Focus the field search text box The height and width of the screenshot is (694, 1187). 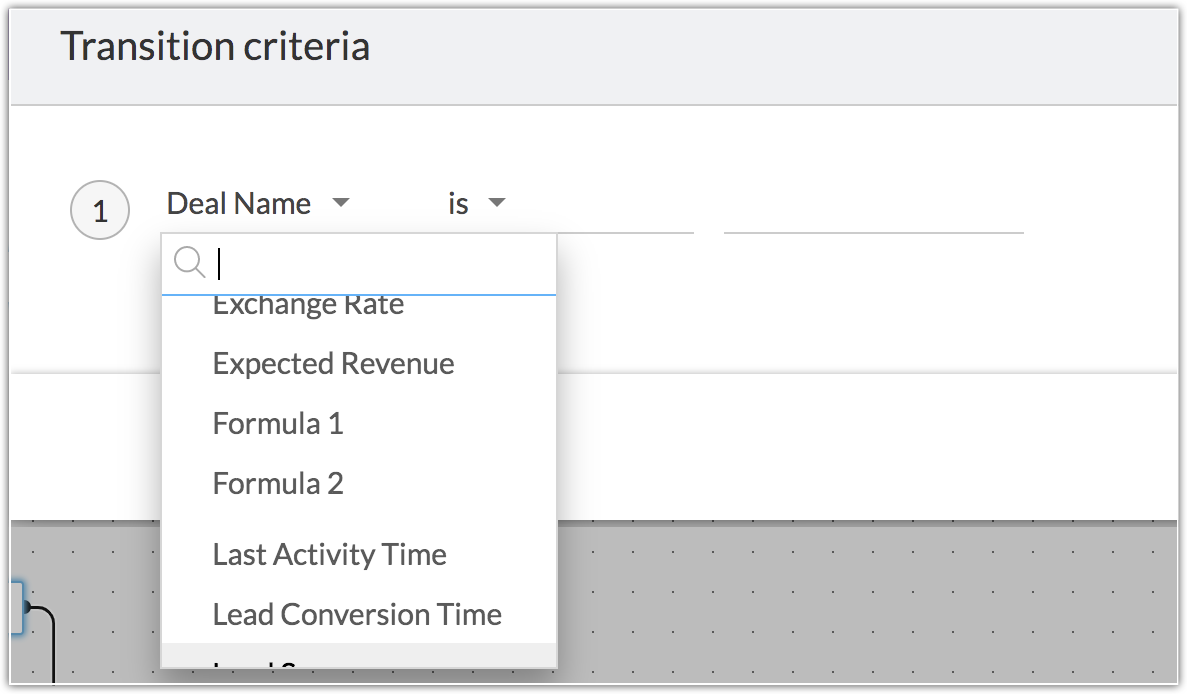point(380,264)
